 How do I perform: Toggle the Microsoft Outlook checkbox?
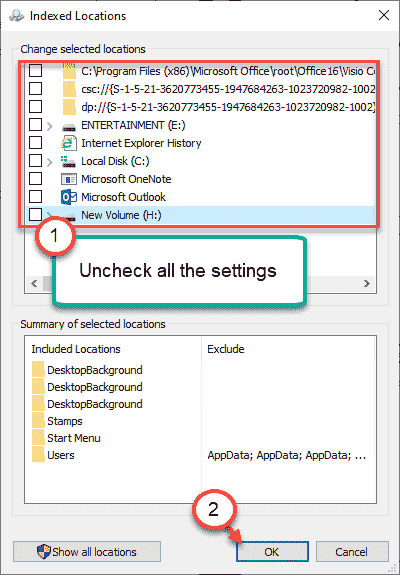36,197
